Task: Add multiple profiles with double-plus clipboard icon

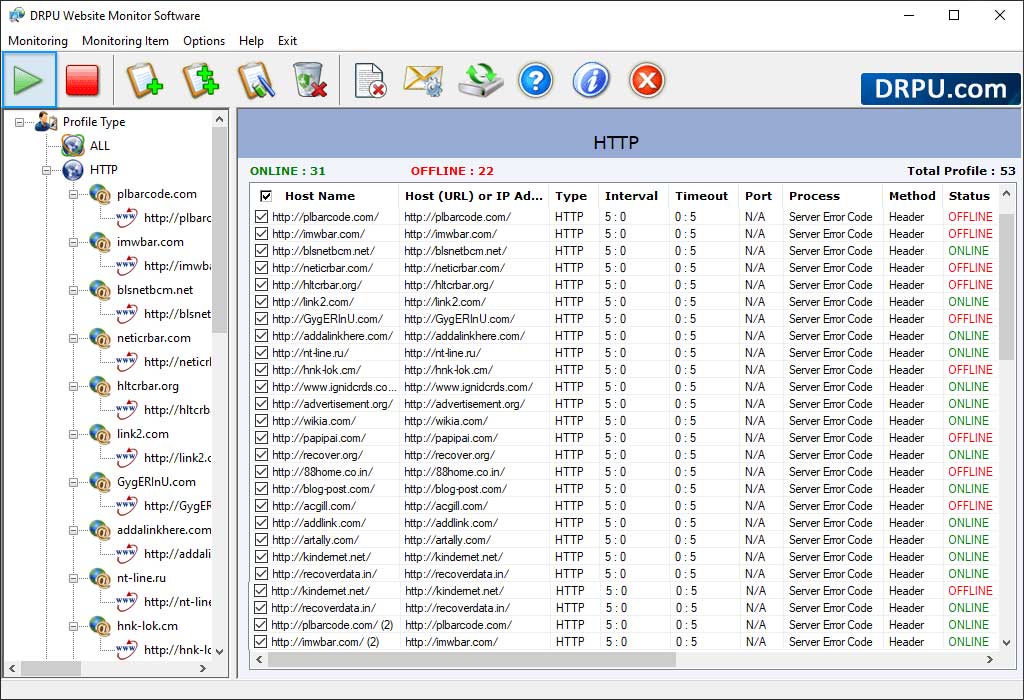Action: [x=200, y=80]
